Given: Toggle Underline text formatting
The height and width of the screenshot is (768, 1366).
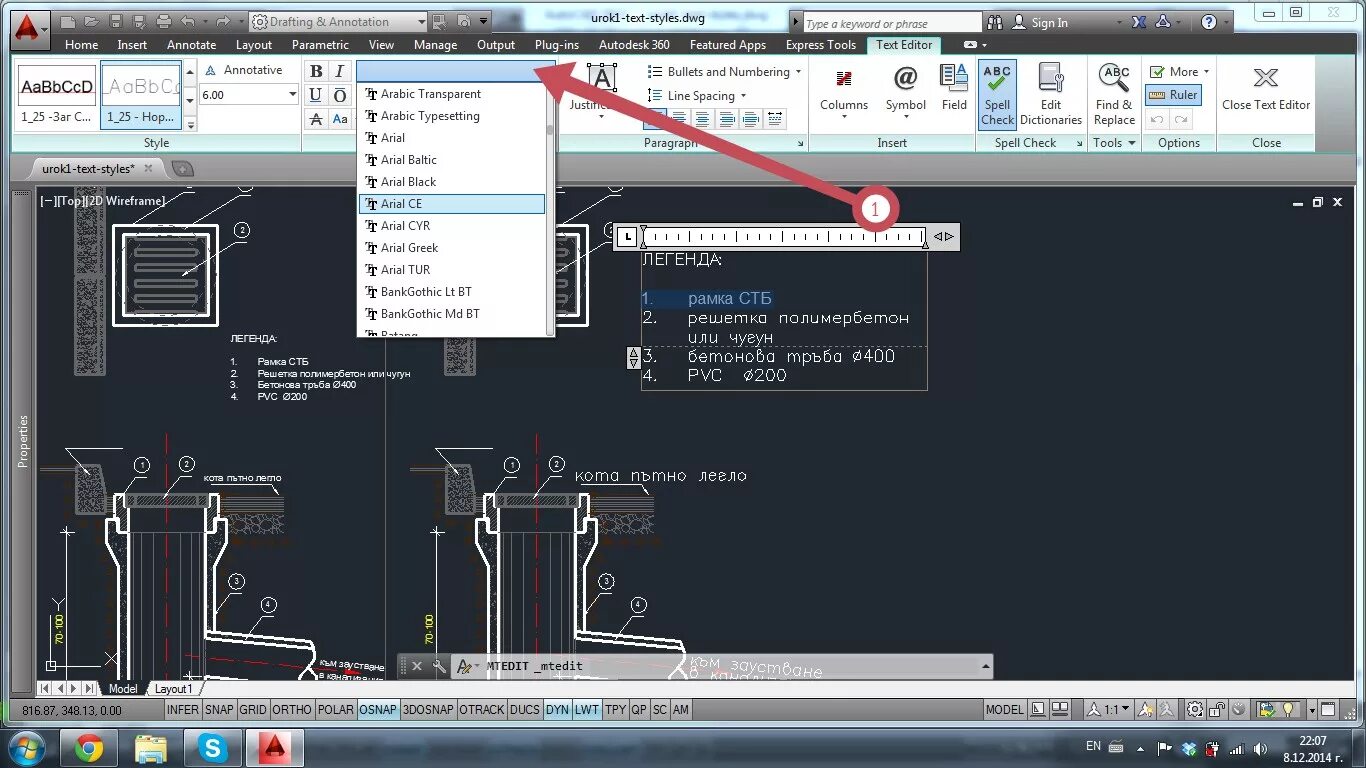Looking at the screenshot, I should (x=316, y=95).
